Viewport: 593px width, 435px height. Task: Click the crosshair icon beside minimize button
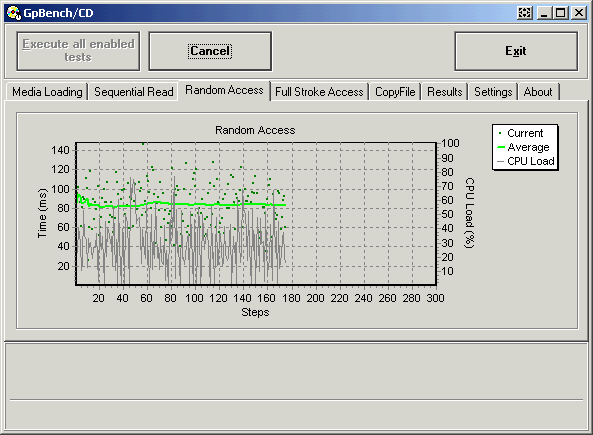tap(525, 13)
